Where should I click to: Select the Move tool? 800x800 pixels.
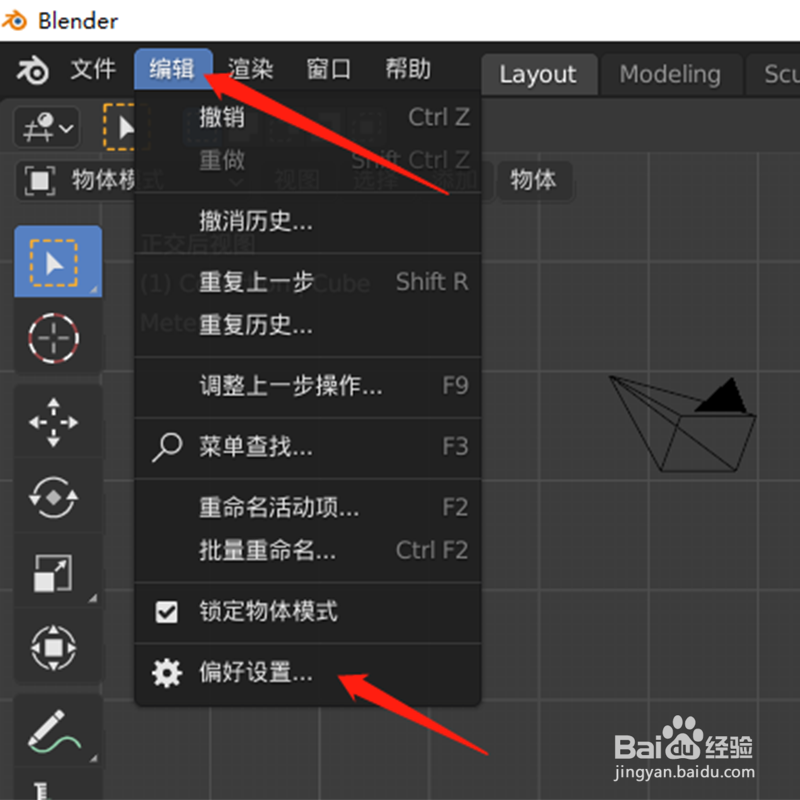pyautogui.click(x=54, y=422)
